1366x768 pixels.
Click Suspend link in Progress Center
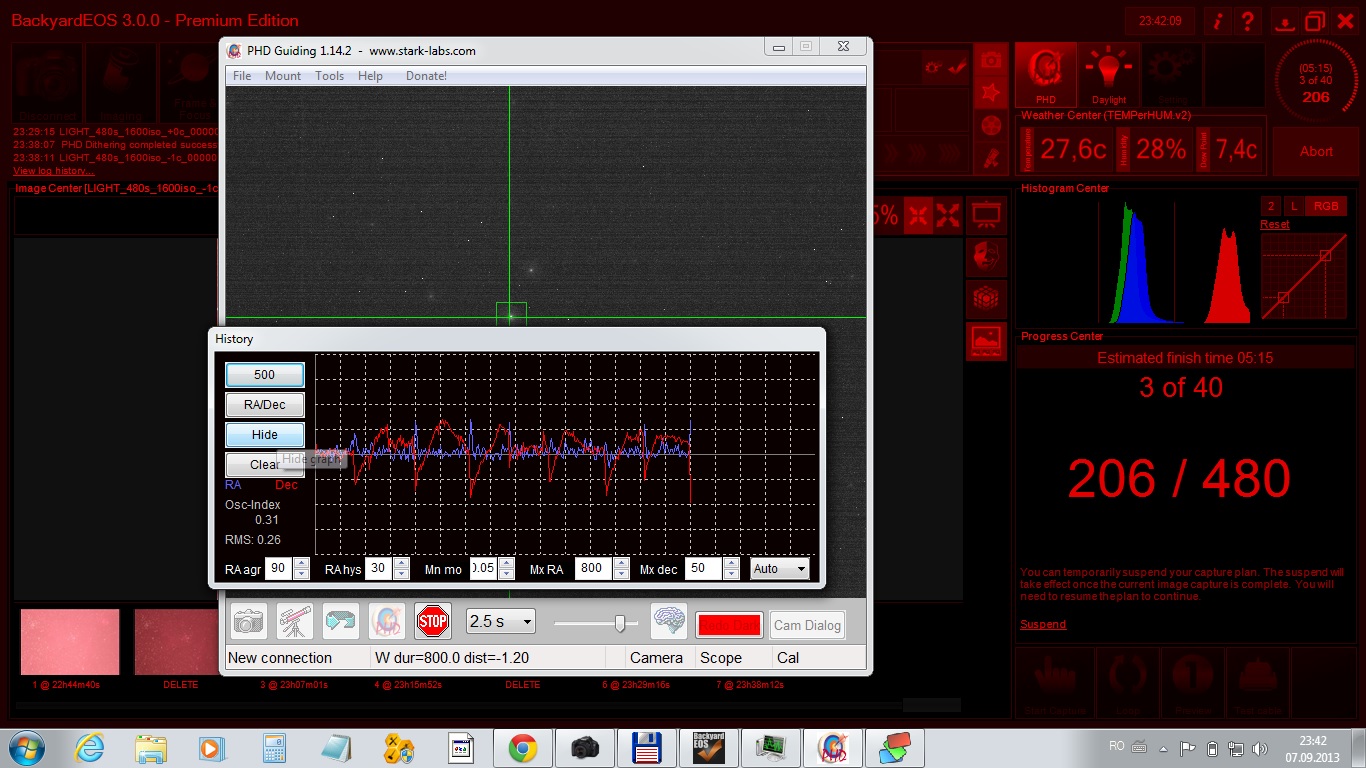(1043, 624)
